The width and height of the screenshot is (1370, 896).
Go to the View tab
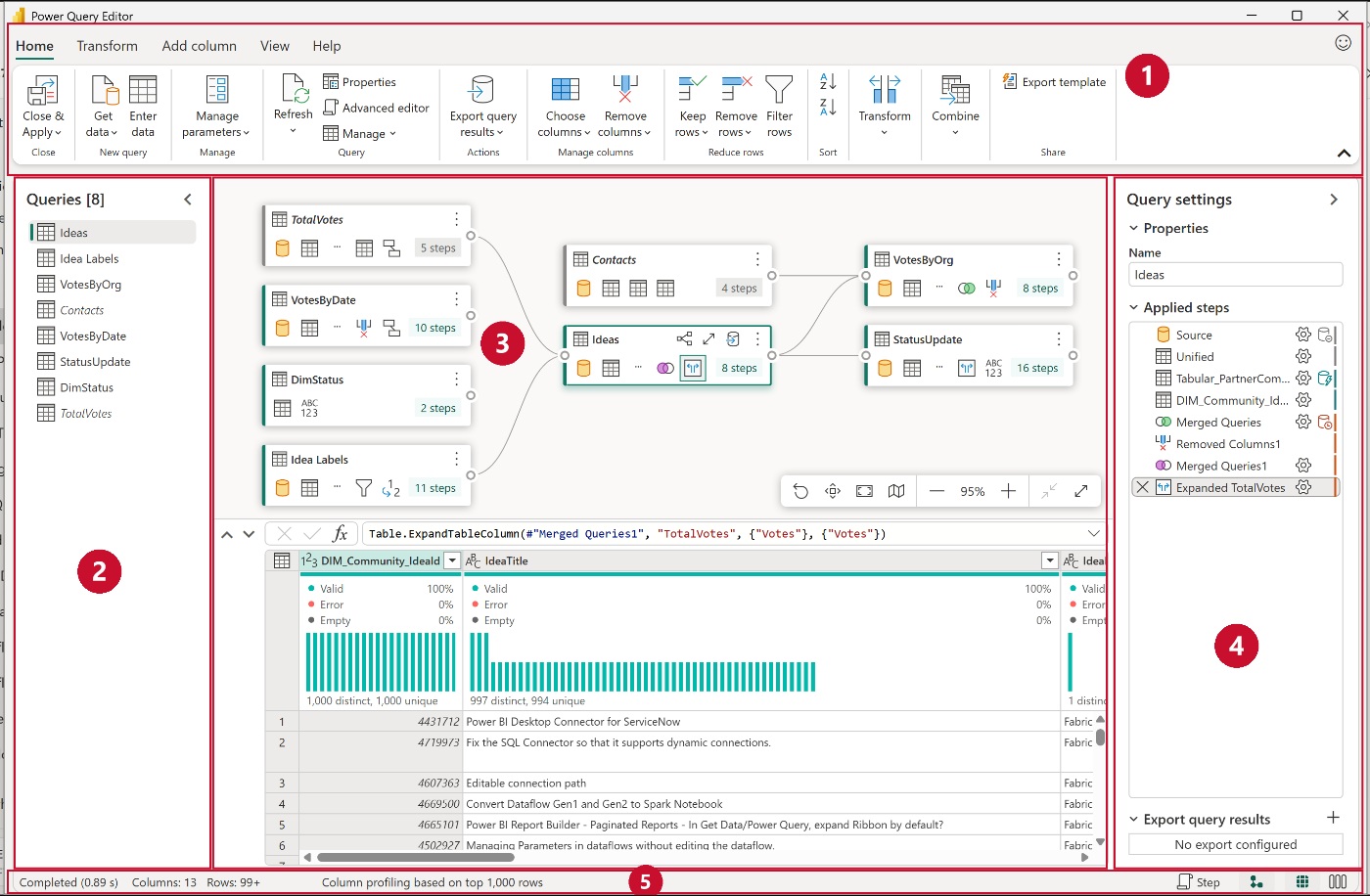pyautogui.click(x=275, y=46)
